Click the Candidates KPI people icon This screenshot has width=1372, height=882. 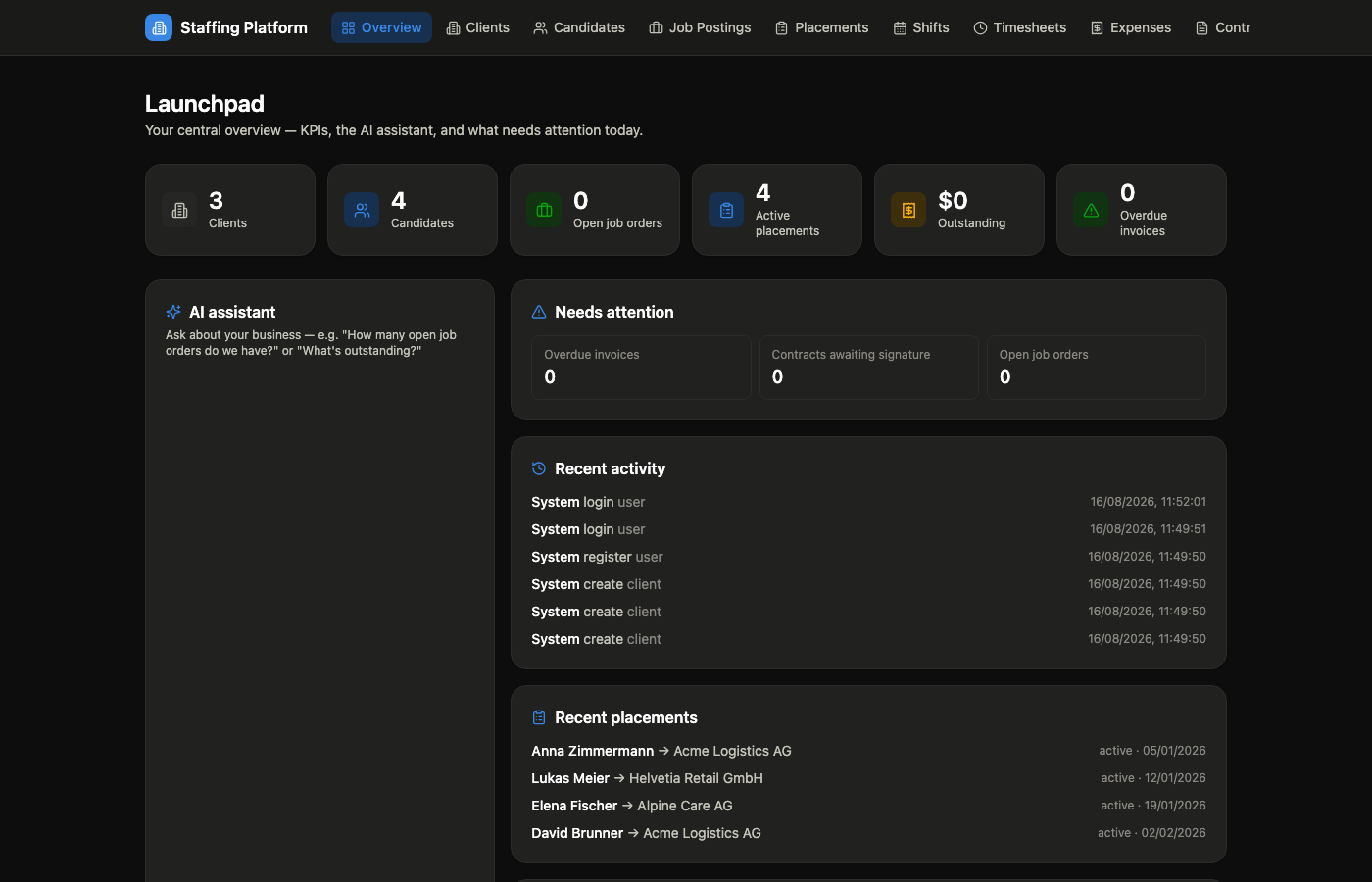(362, 210)
